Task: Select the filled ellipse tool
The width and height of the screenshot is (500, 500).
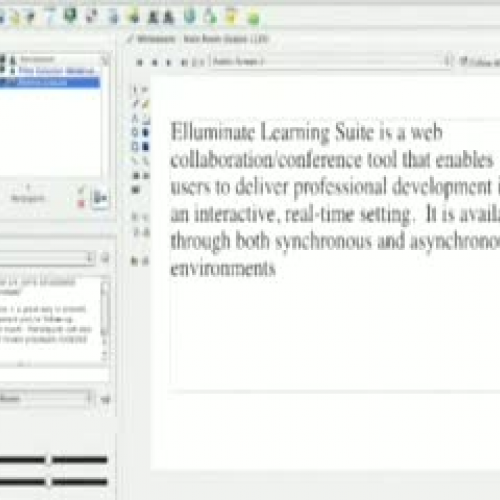Action: click(146, 132)
